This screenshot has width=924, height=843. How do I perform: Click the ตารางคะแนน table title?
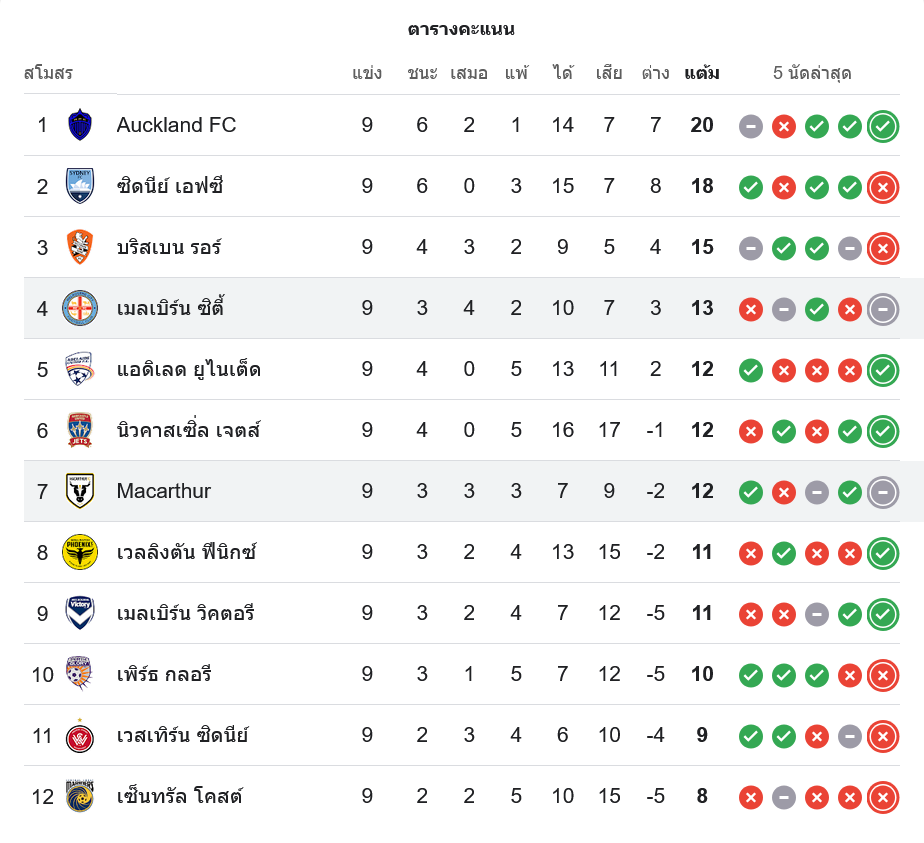click(x=461, y=29)
